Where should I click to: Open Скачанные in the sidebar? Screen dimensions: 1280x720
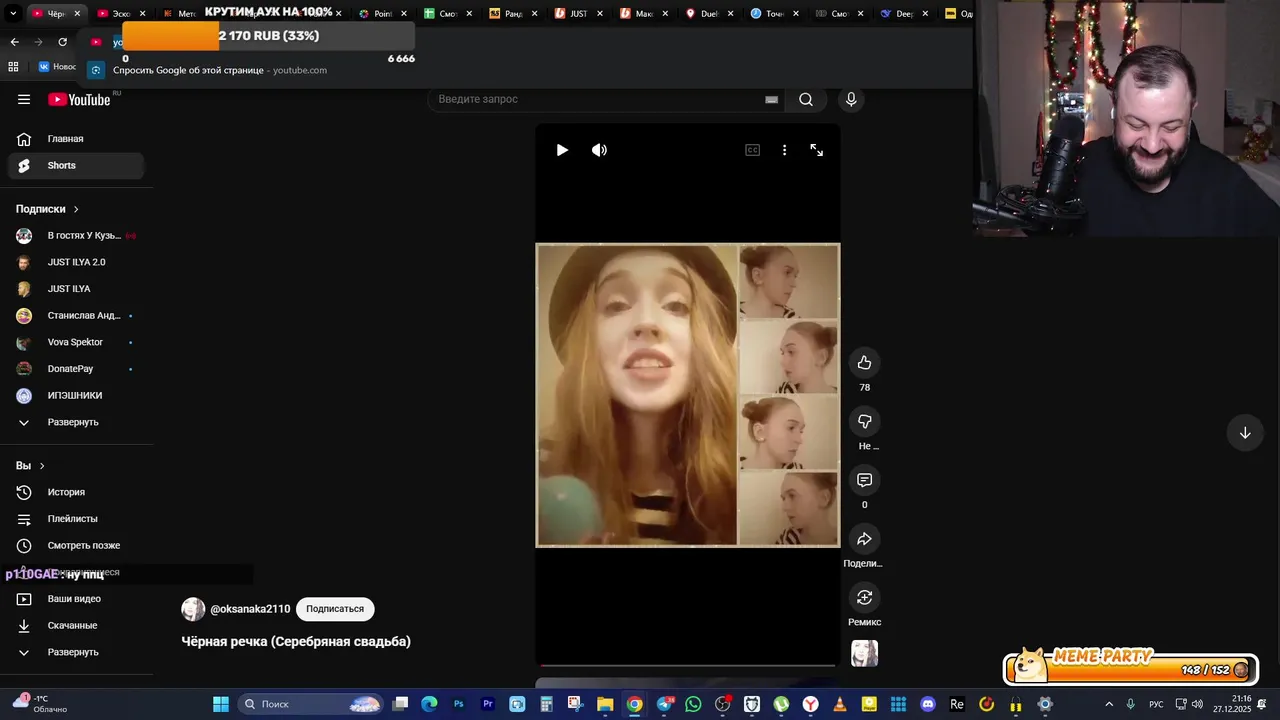pos(76,625)
